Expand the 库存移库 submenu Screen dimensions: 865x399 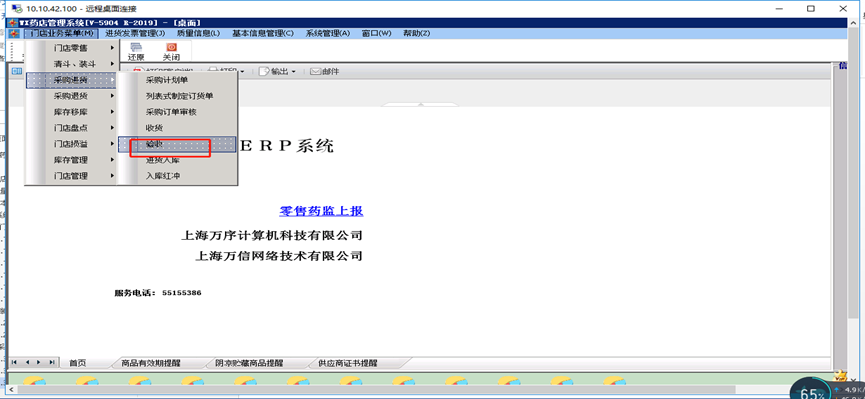pos(72,112)
